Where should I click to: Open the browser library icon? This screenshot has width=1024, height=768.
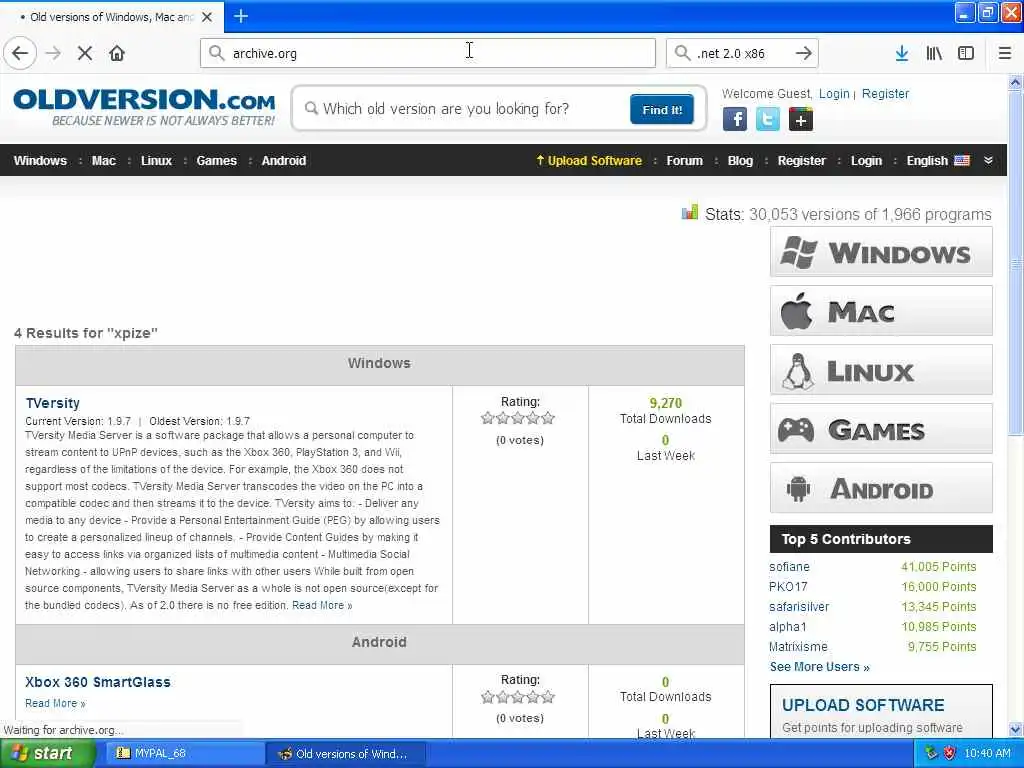click(x=934, y=53)
